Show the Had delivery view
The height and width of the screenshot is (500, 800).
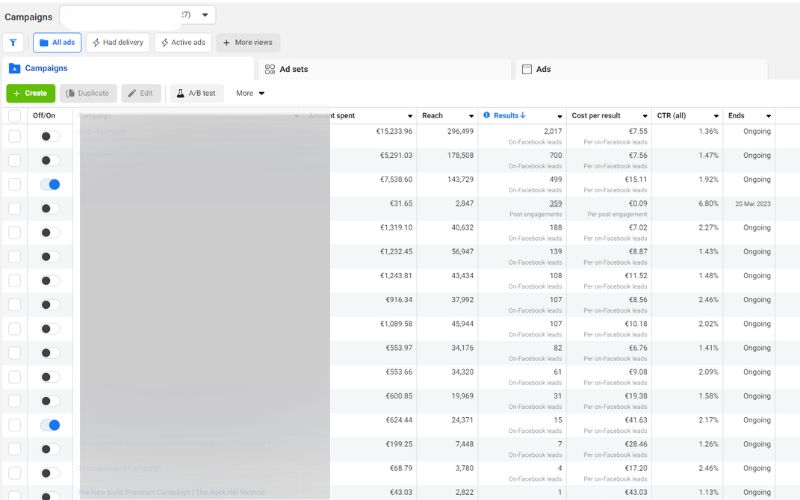[x=117, y=42]
